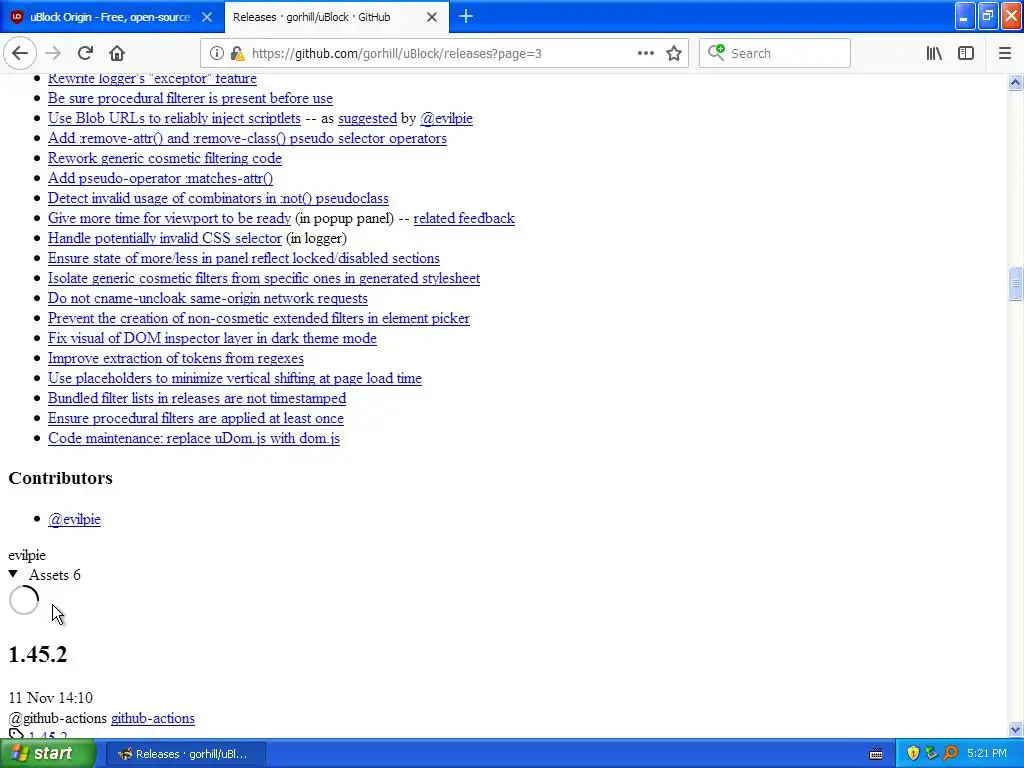Open 'Use placeholders to minimize vertical shifting'

click(234, 378)
